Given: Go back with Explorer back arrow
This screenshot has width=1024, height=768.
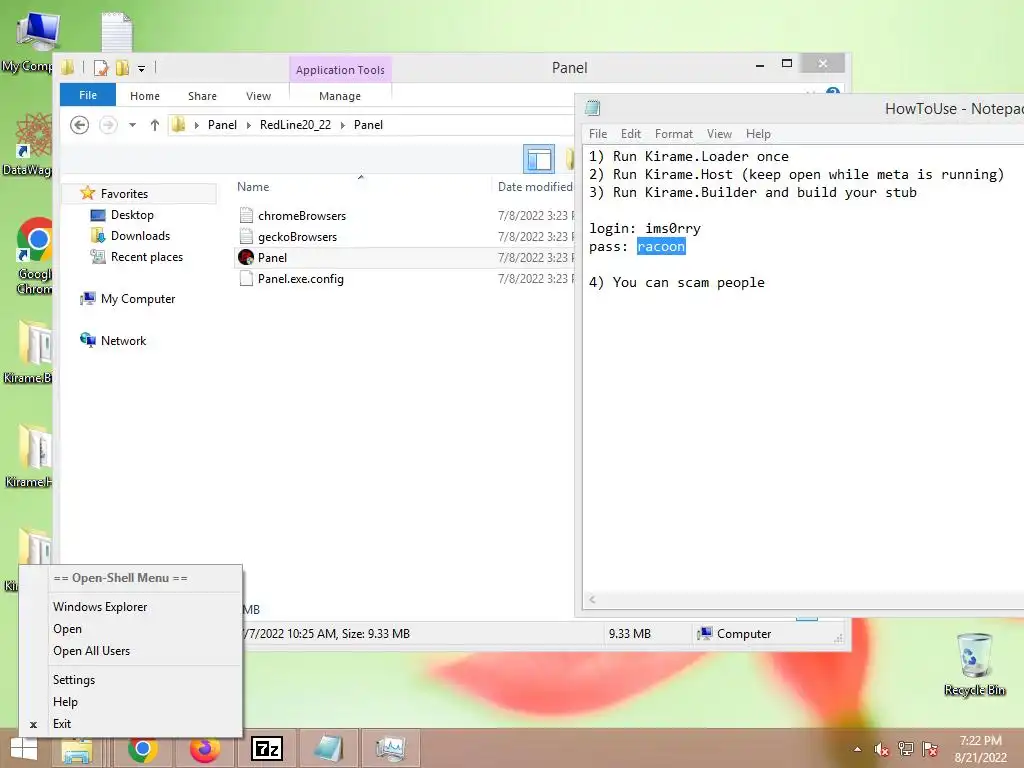Looking at the screenshot, I should pos(79,125).
